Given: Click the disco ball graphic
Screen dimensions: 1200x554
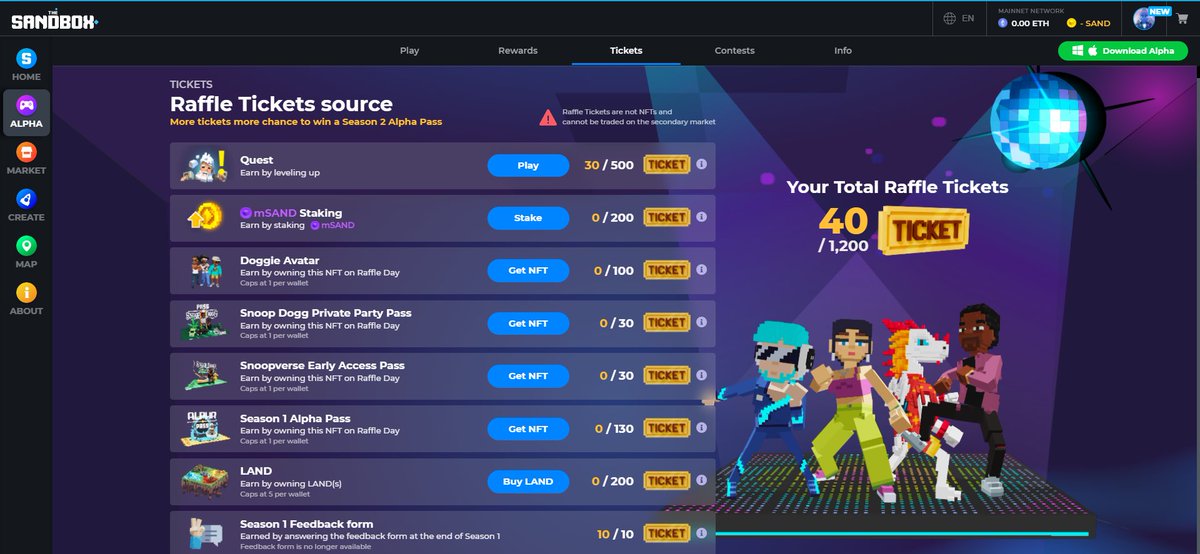Looking at the screenshot, I should pyautogui.click(x=1037, y=121).
